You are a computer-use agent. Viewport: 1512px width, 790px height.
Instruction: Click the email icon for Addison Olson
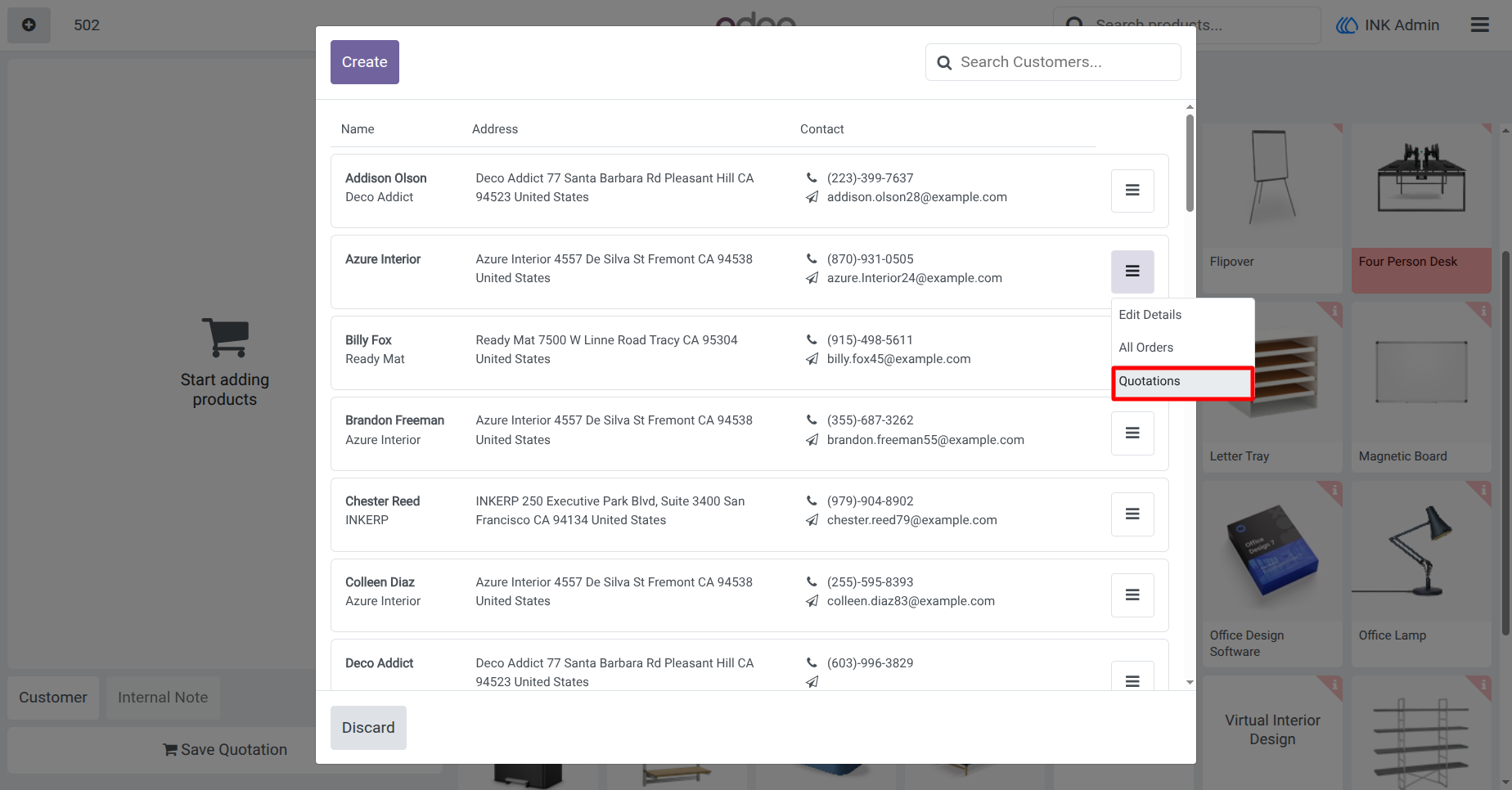(x=812, y=197)
